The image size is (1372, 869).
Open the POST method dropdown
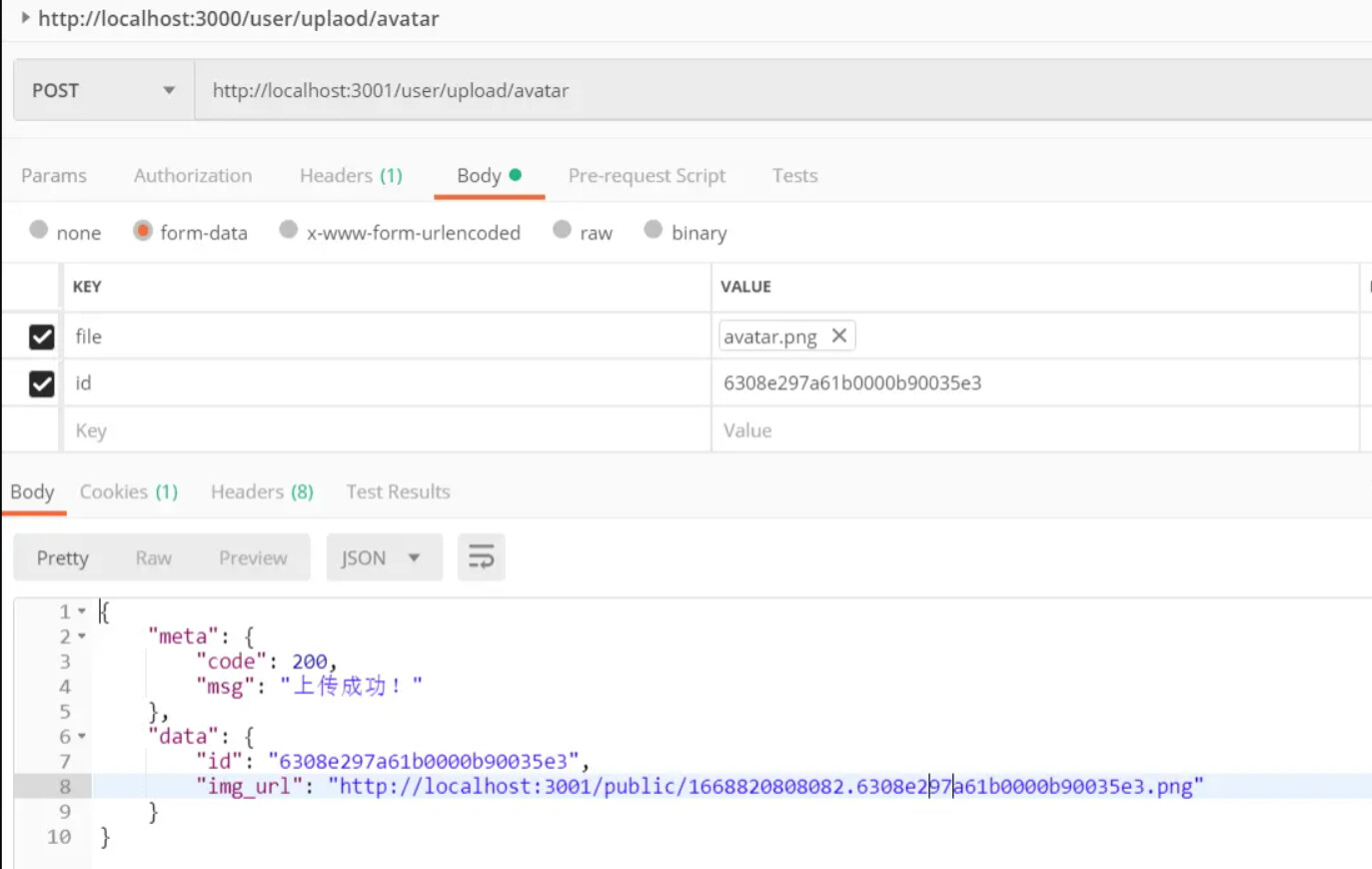coord(104,90)
